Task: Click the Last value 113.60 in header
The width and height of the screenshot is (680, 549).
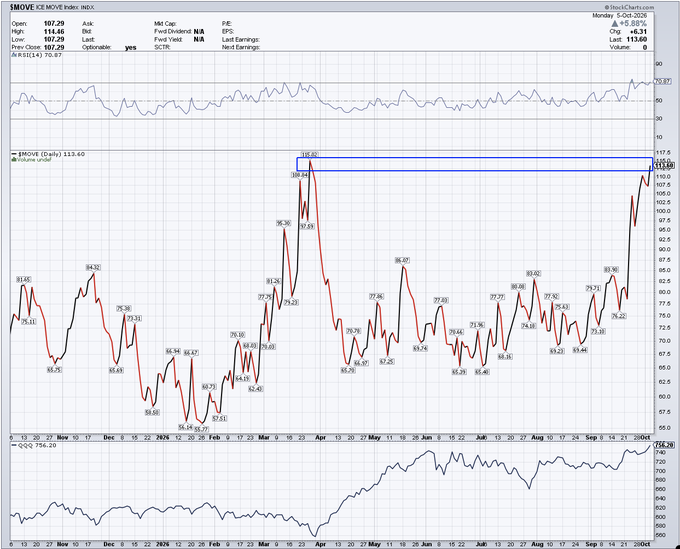Action: coord(637,39)
